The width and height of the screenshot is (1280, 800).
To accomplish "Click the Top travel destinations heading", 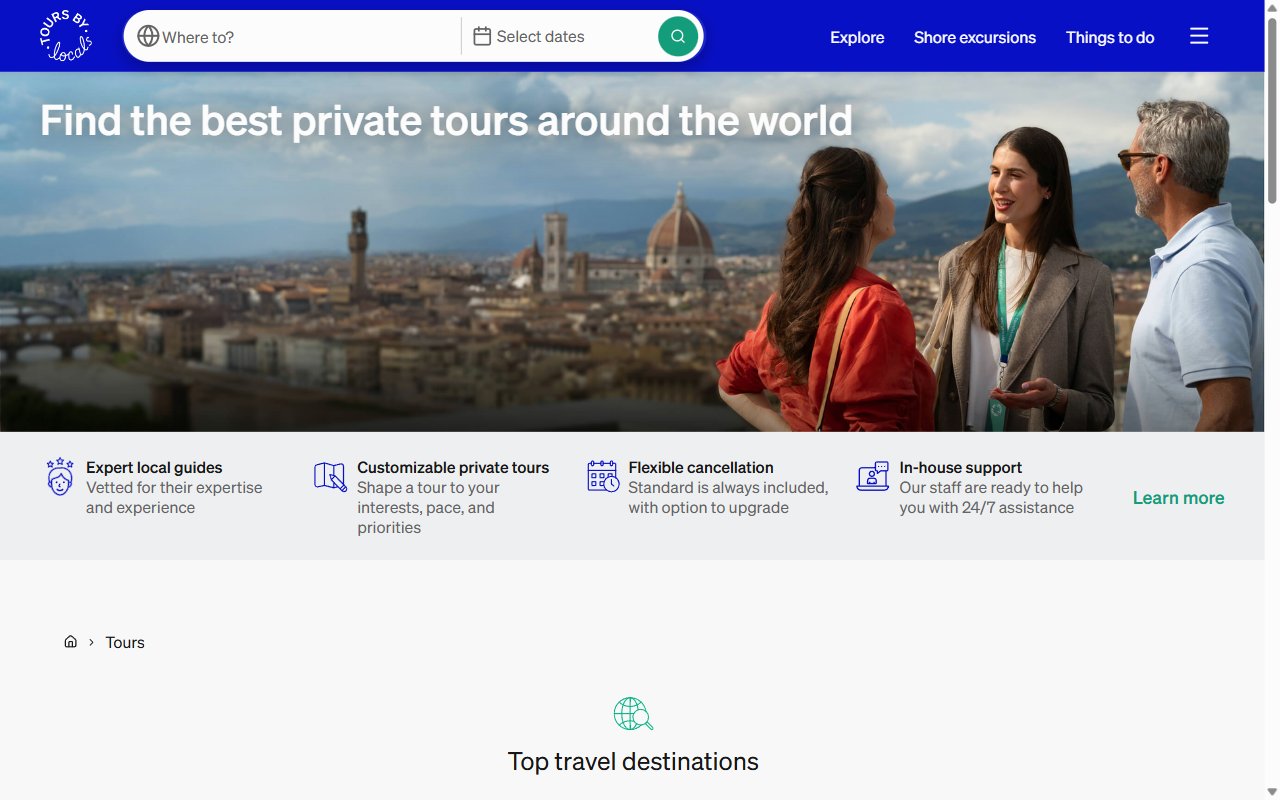I will pyautogui.click(x=633, y=761).
